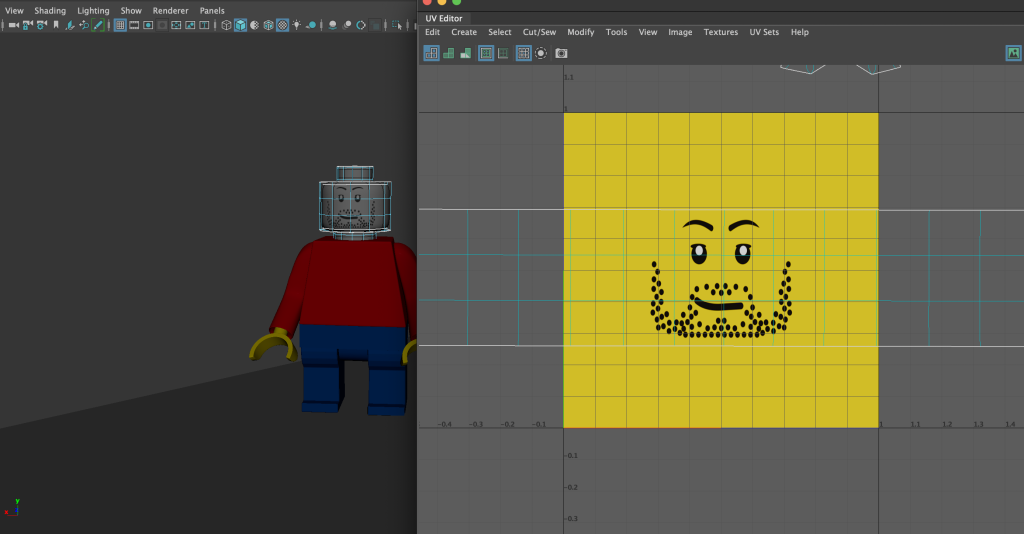Click the dotted circle icon in UV Editor toolbar
This screenshot has height=534, width=1024.
(x=541, y=54)
